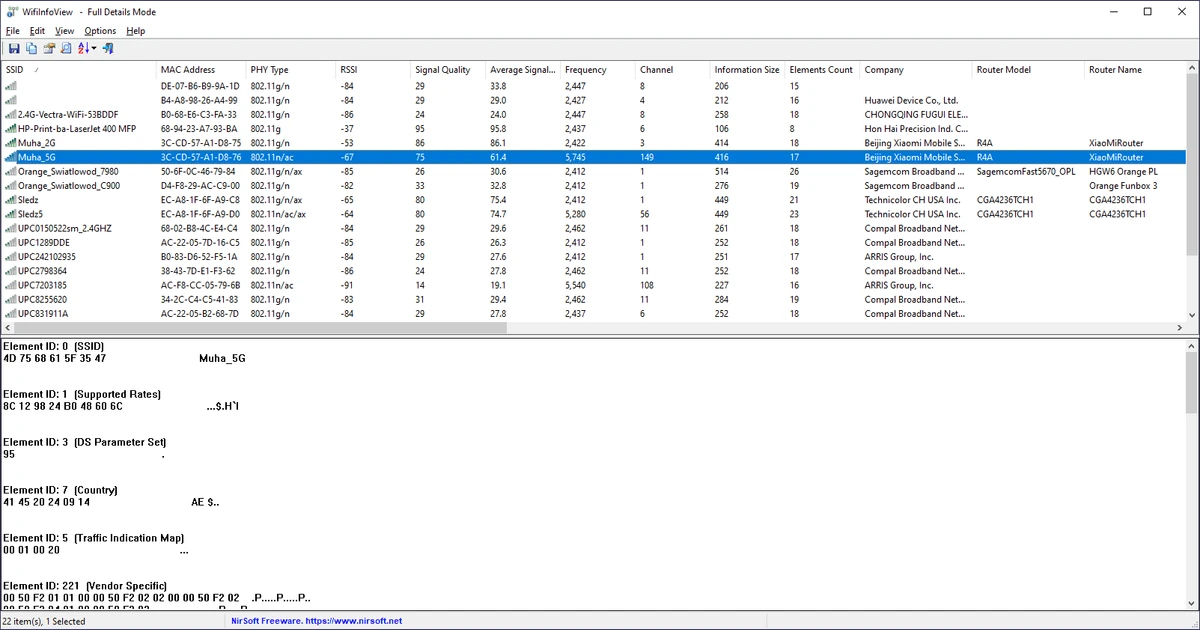This screenshot has height=630, width=1200.
Task: Sort by the Frequency column header
Action: pyautogui.click(x=598, y=70)
